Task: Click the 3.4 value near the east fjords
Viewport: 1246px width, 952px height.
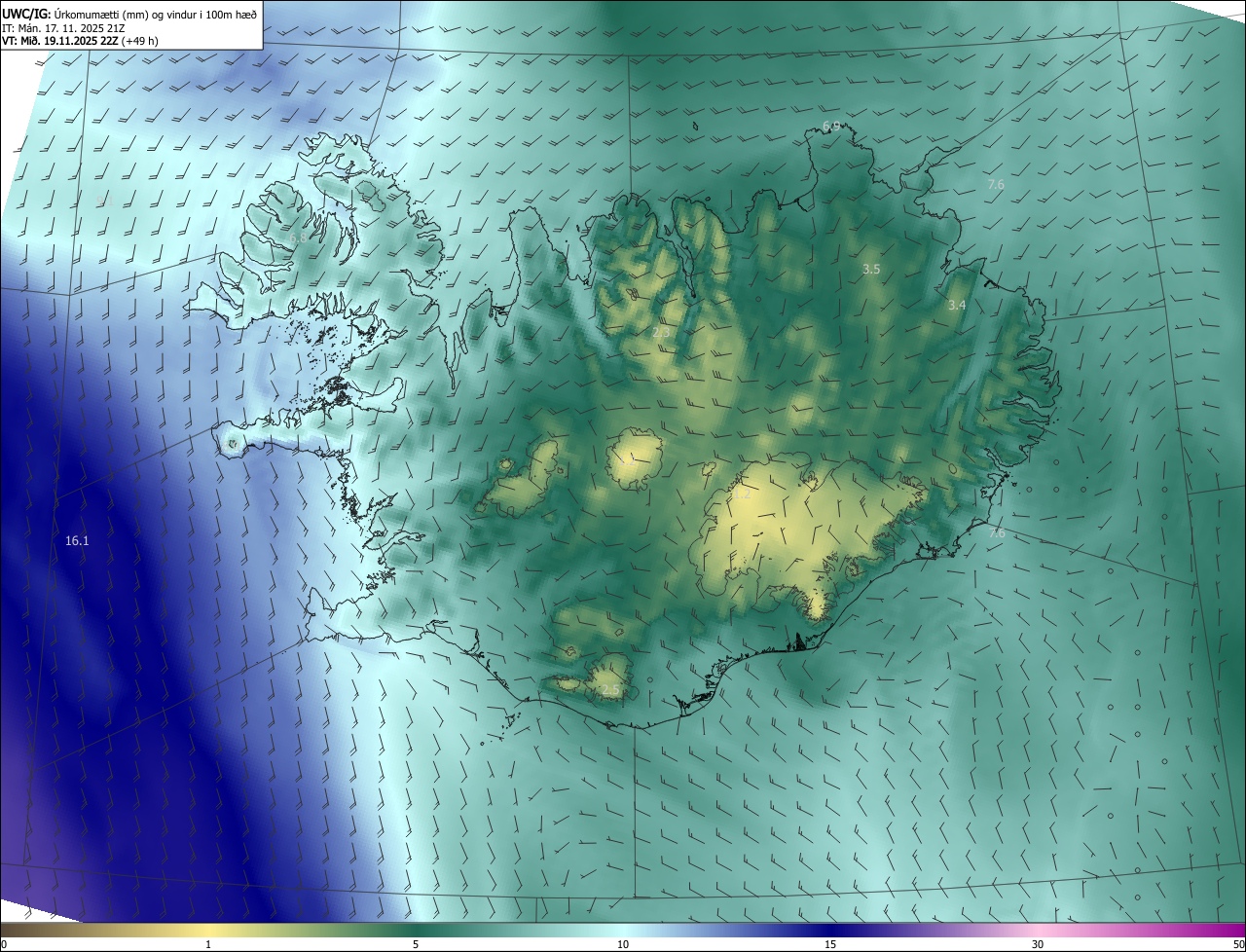Action: point(957,305)
